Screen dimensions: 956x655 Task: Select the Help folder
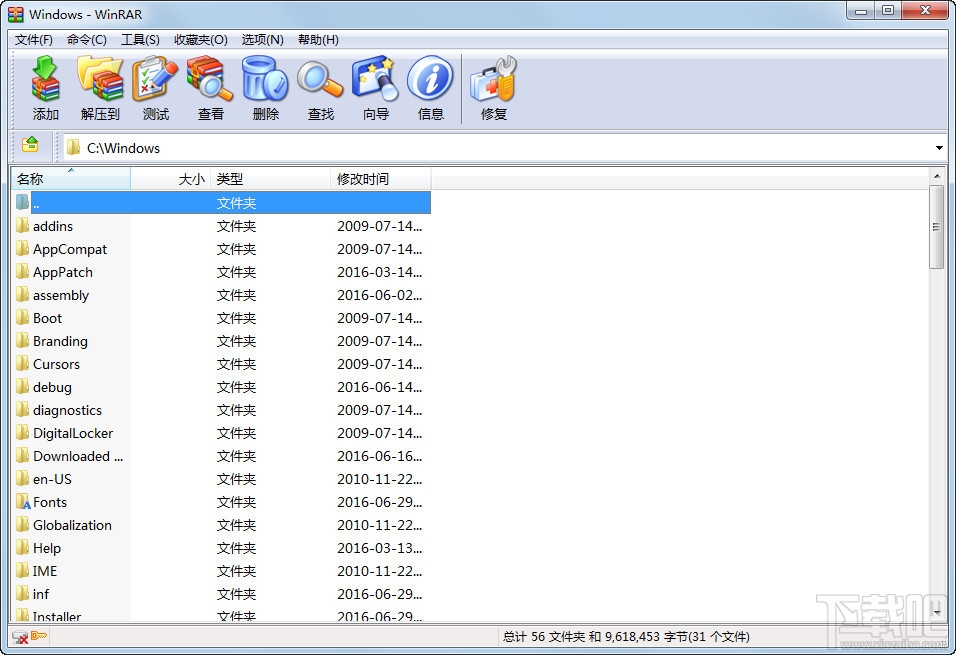(47, 548)
